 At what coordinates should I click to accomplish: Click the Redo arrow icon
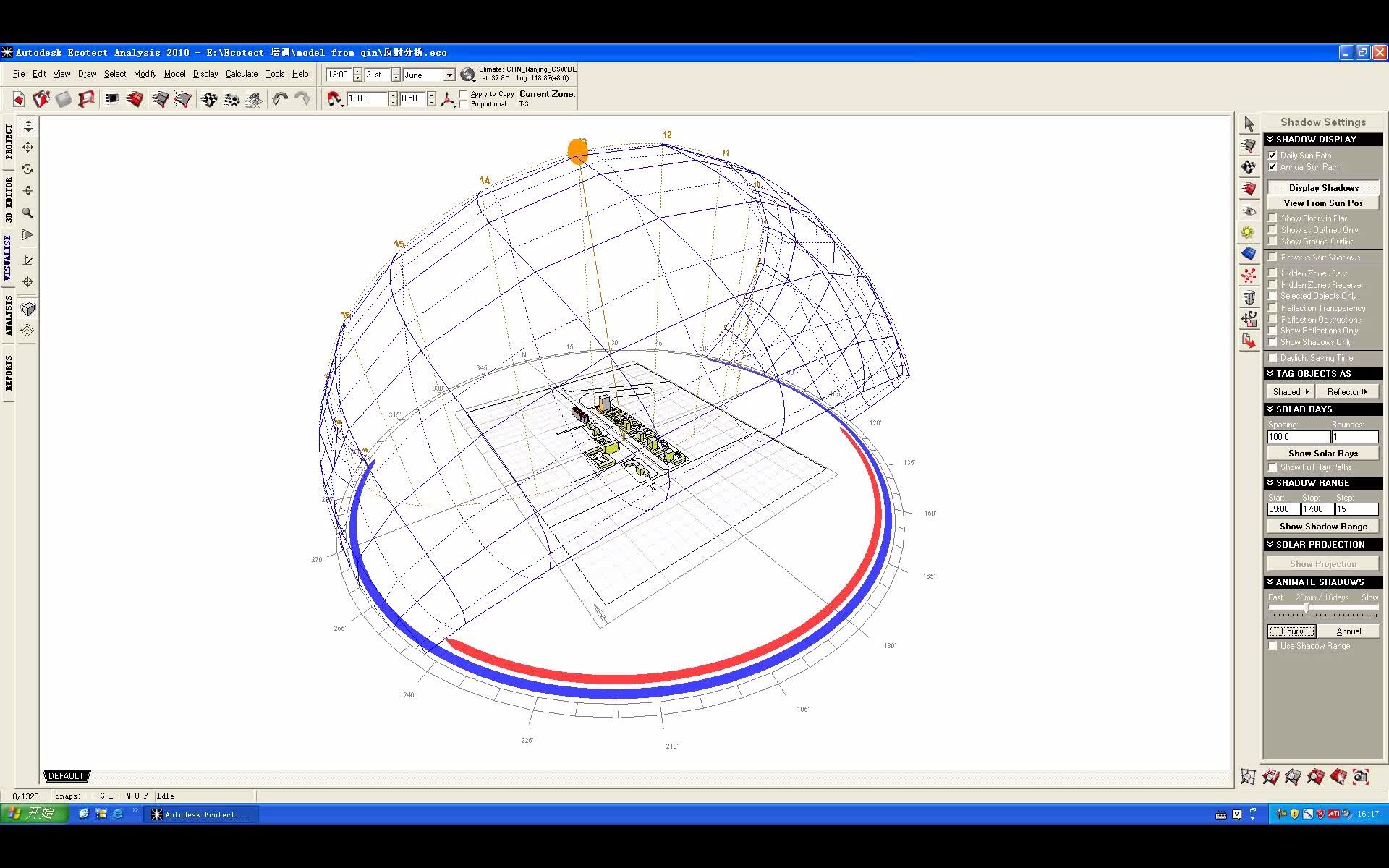(x=302, y=99)
